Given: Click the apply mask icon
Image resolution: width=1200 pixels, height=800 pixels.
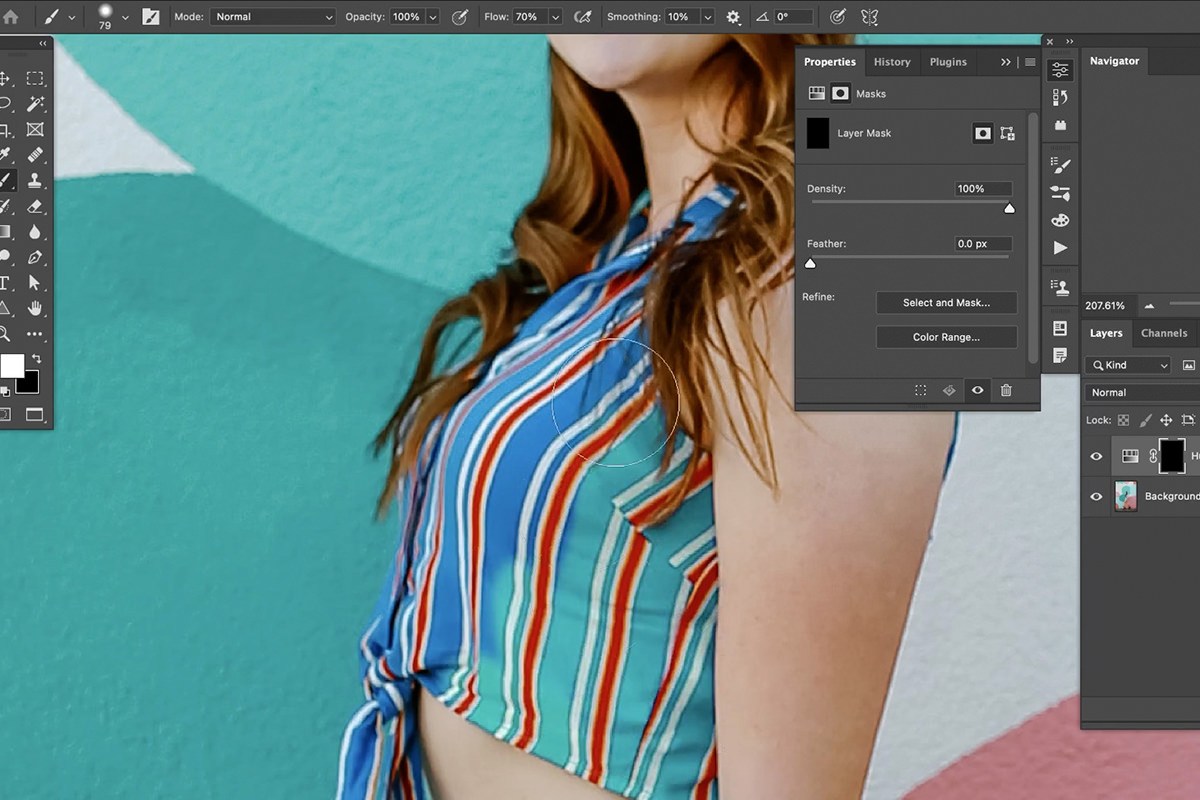Looking at the screenshot, I should click(949, 391).
